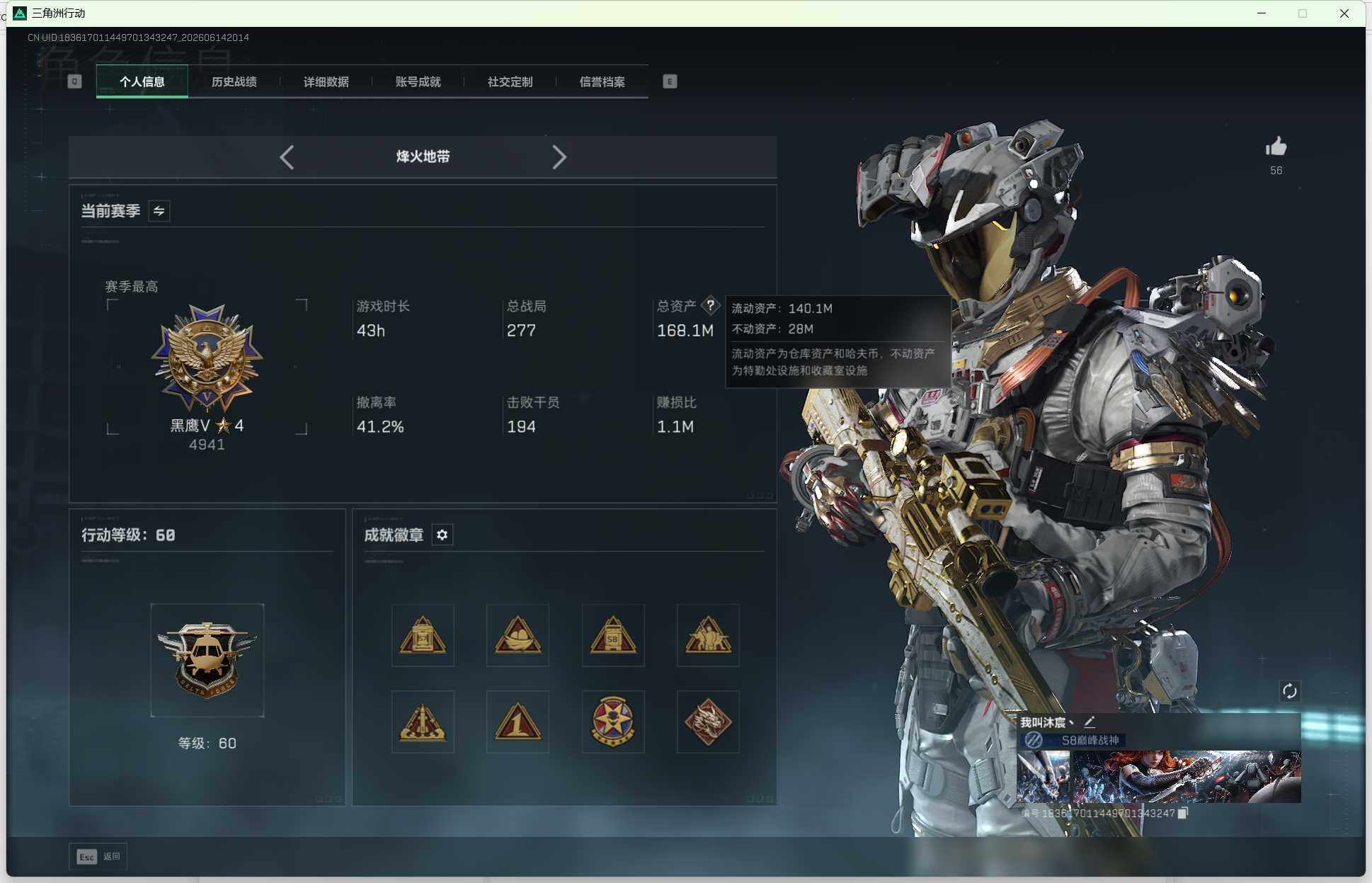Select the 社交定制 tab

[510, 81]
